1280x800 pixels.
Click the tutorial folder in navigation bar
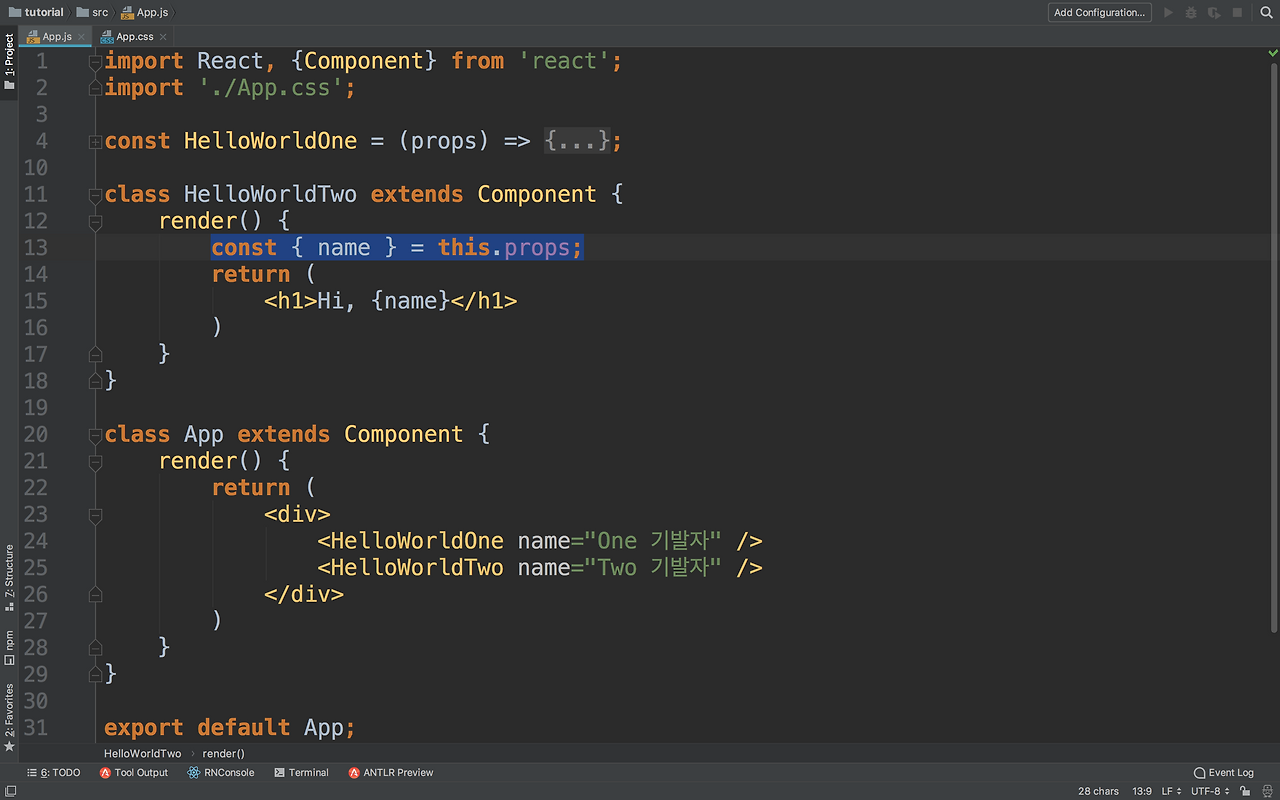36,13
